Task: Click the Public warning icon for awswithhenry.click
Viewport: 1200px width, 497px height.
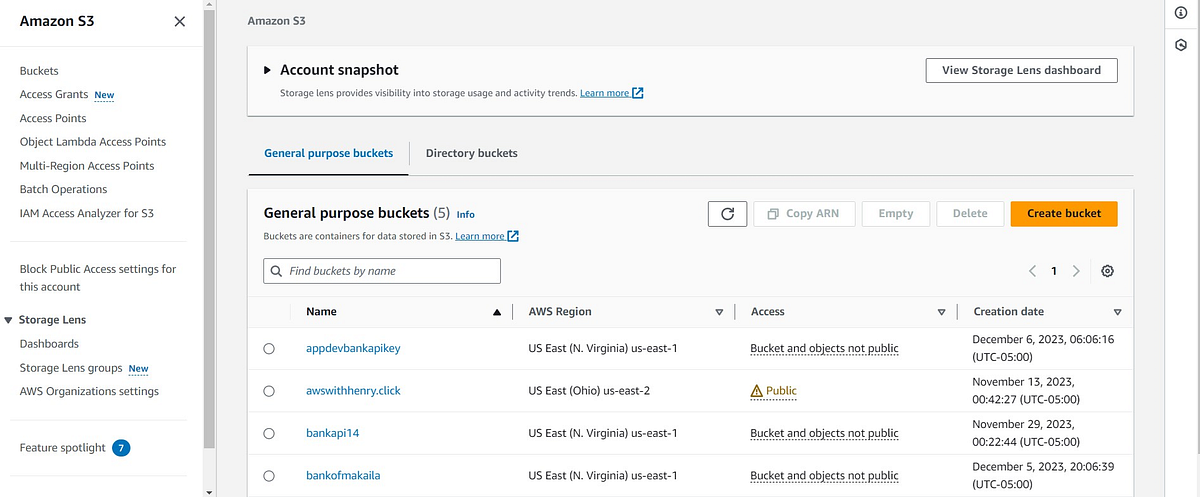Action: [x=756, y=391]
